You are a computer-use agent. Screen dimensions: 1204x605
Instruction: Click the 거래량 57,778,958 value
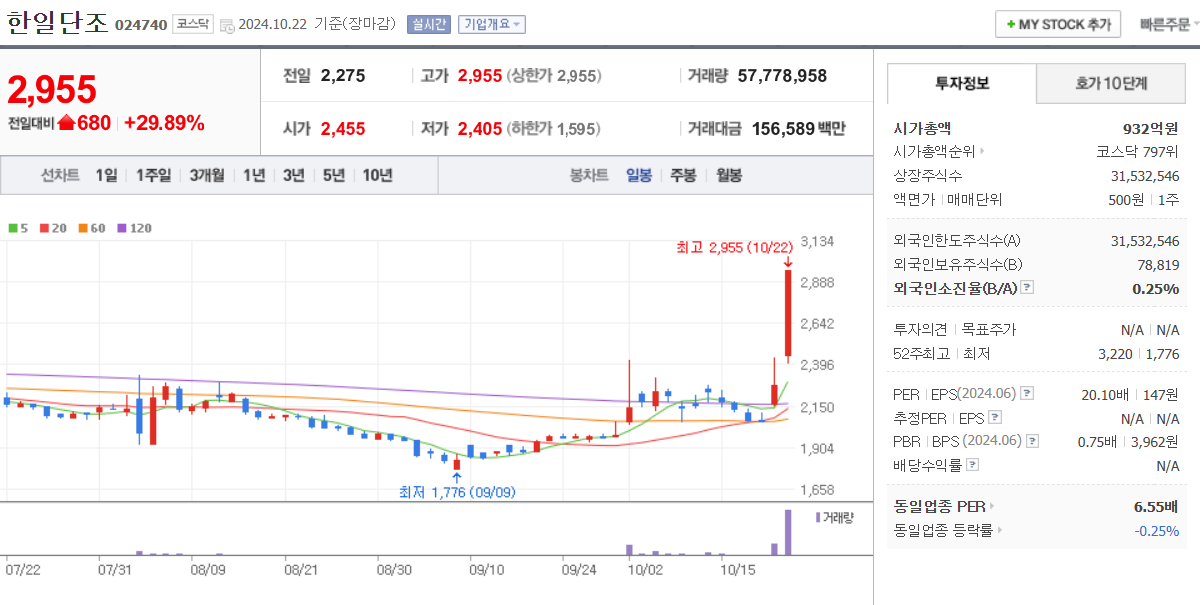click(782, 75)
